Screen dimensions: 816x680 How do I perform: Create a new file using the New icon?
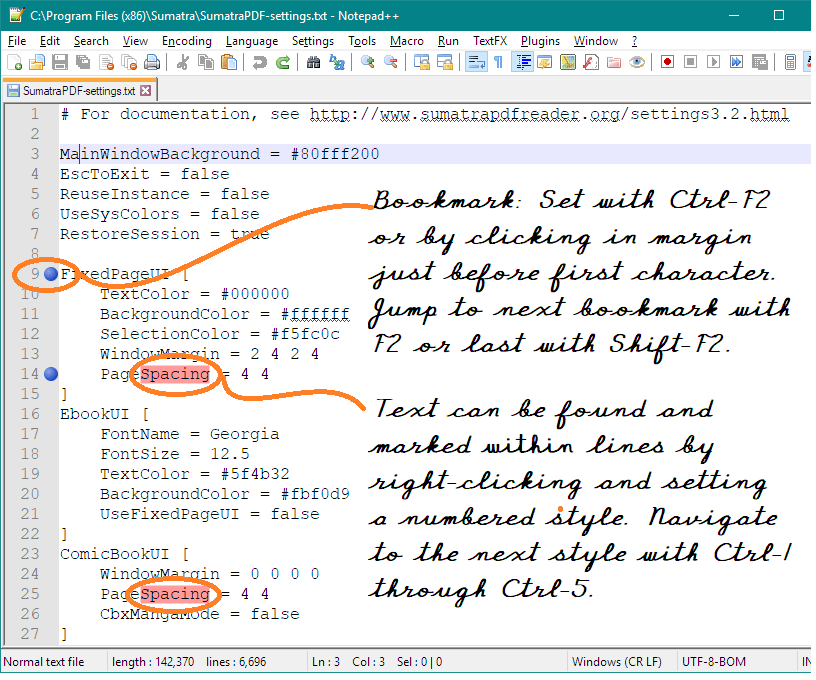point(16,62)
